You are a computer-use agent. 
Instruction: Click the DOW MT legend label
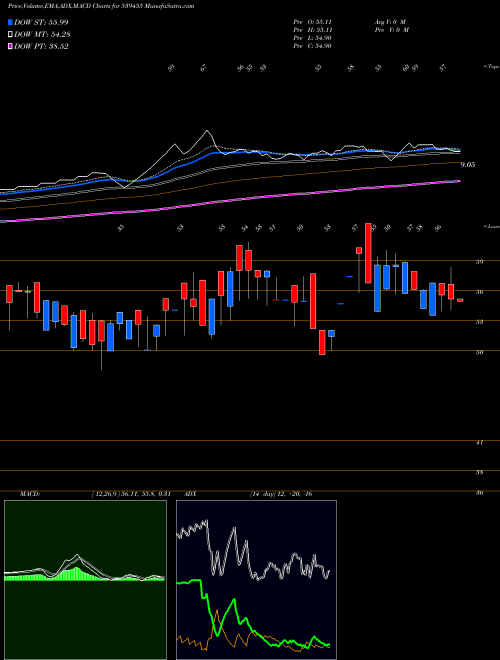point(41,34)
